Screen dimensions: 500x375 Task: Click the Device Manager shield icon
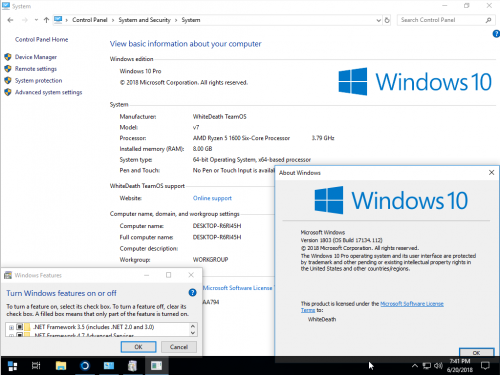(8, 57)
